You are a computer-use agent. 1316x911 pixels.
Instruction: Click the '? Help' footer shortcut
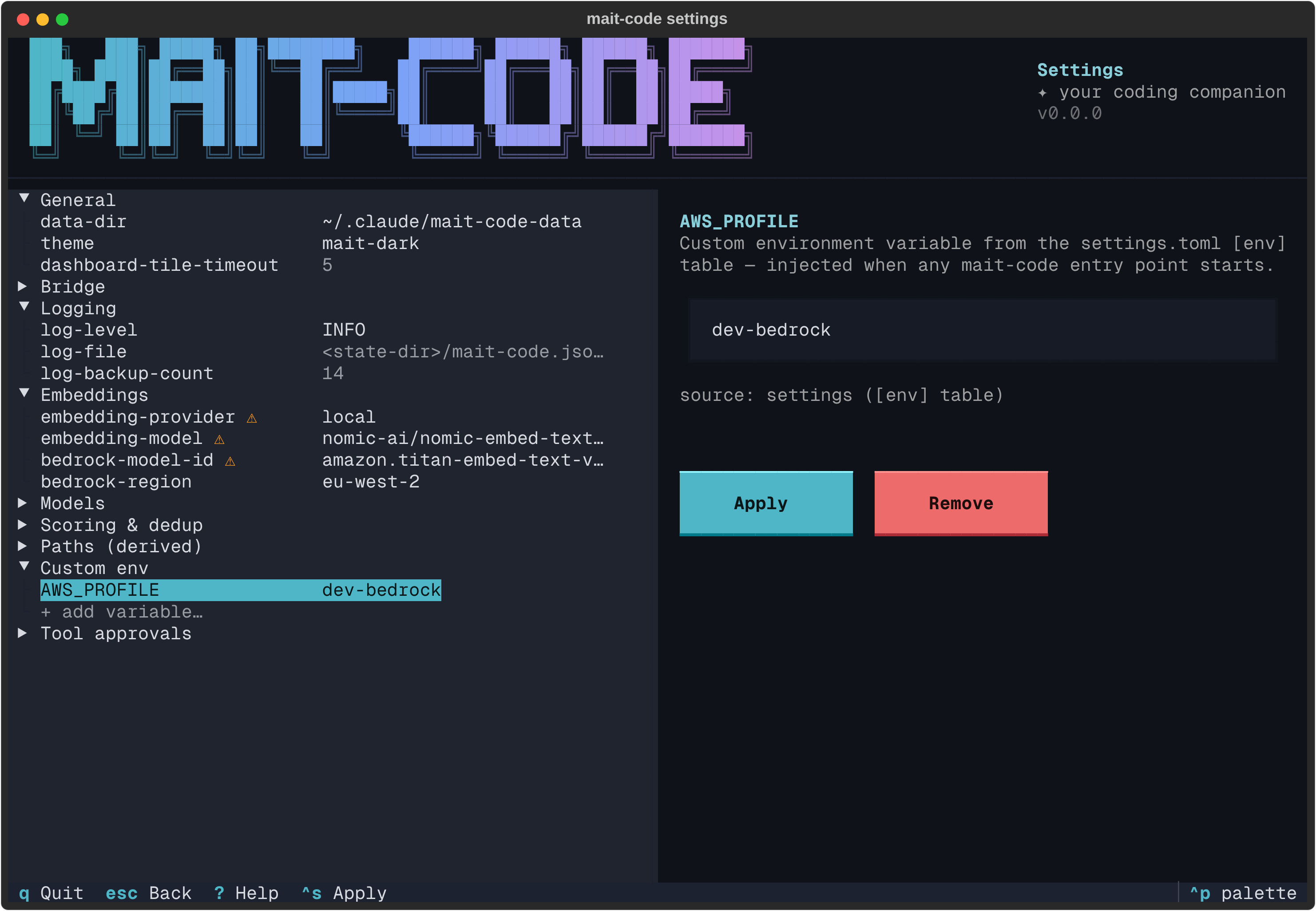tap(246, 893)
